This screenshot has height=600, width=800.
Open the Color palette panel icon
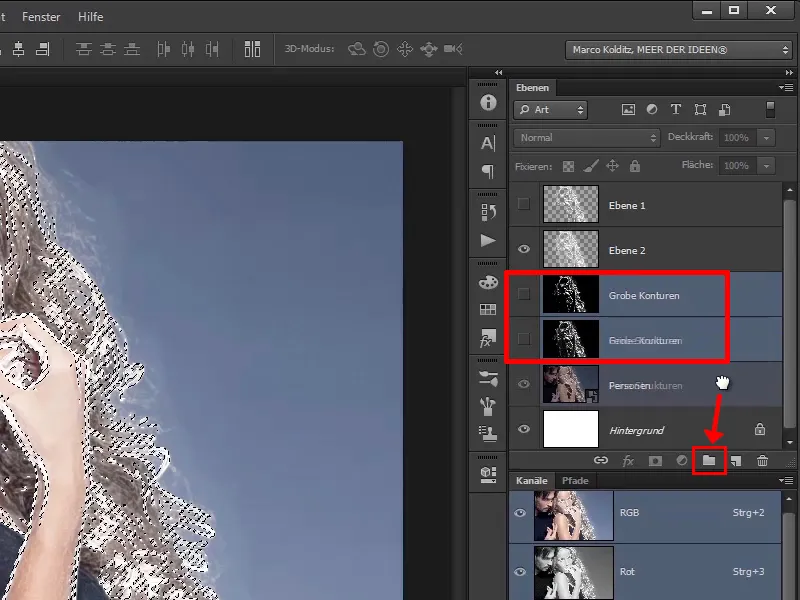488,282
